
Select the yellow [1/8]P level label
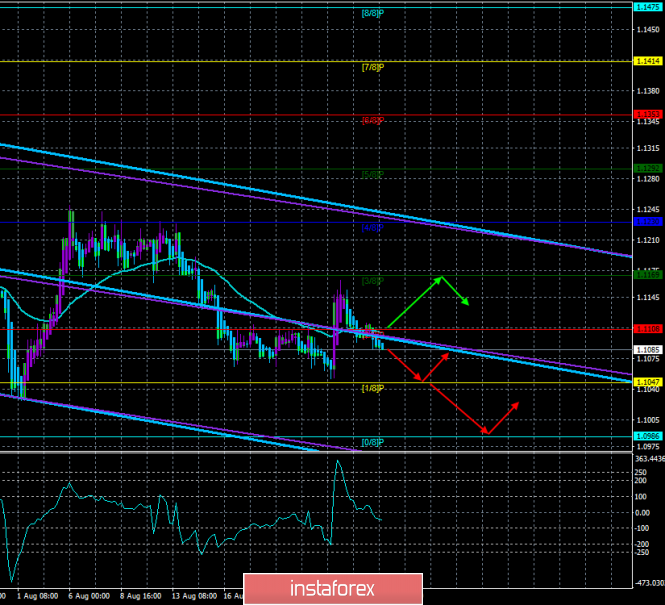(373, 388)
